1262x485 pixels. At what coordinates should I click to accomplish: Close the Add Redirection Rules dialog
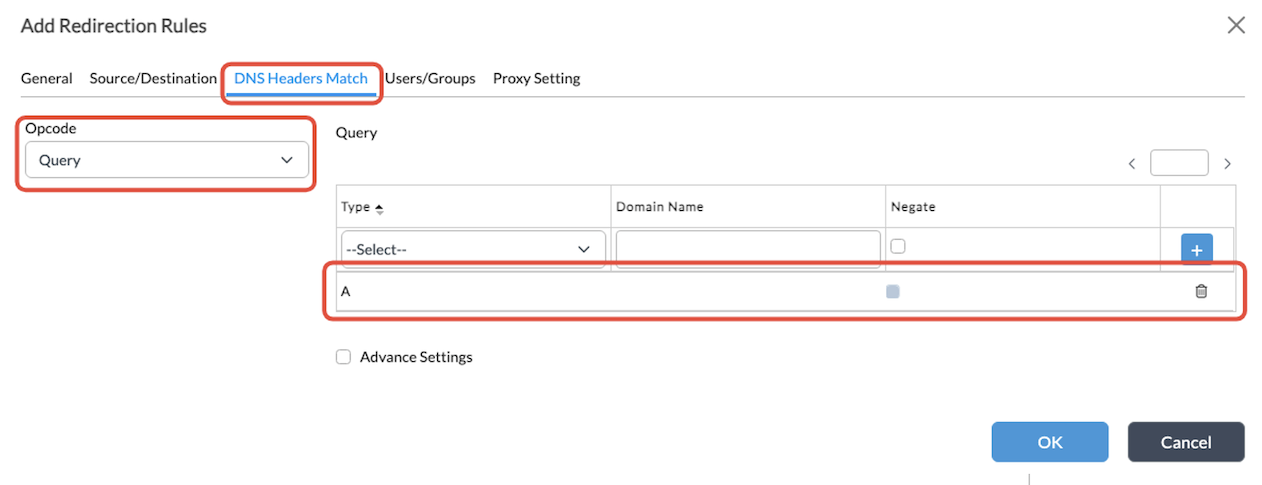1236,26
